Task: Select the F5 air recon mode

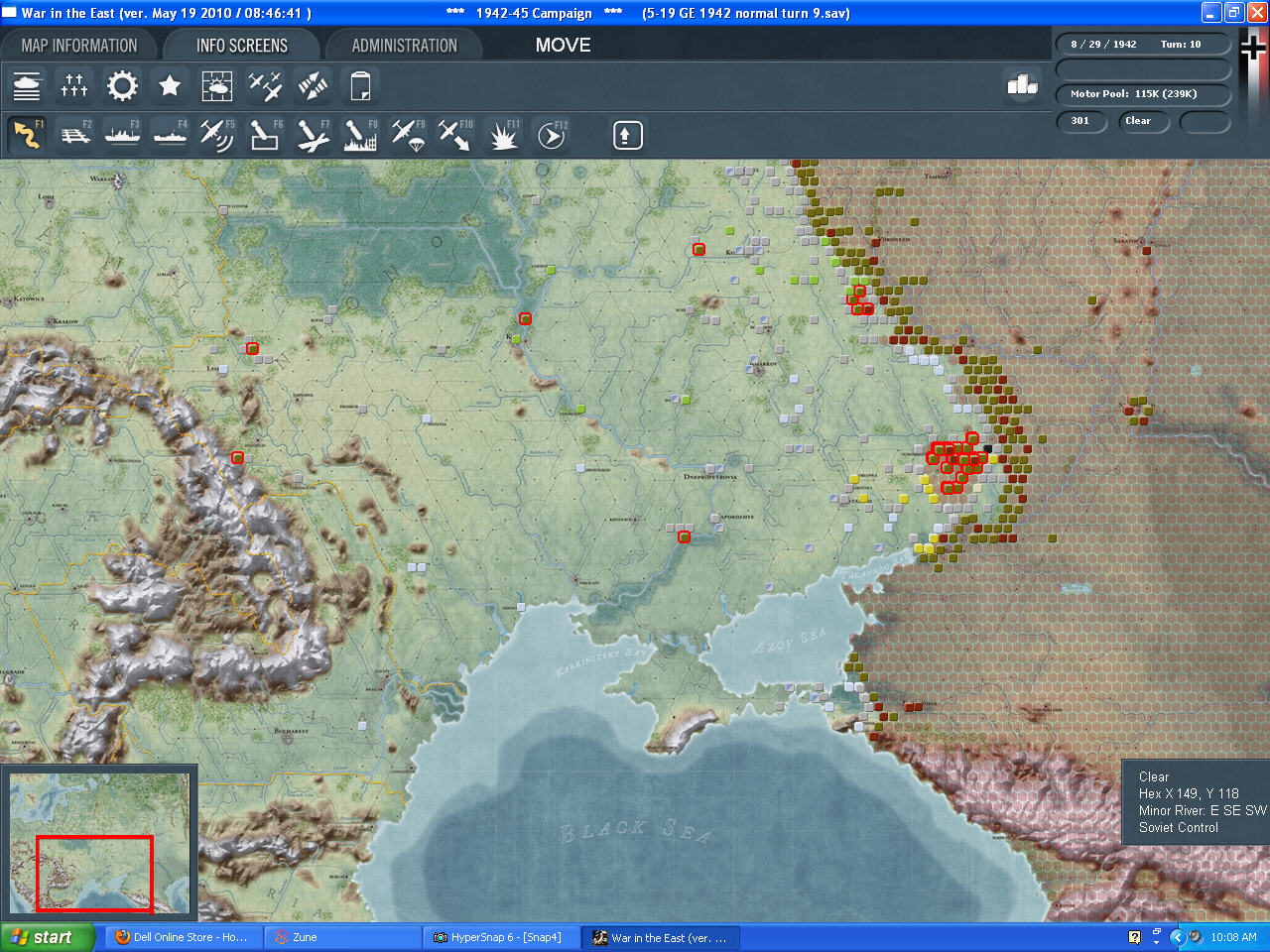Action: point(217,135)
